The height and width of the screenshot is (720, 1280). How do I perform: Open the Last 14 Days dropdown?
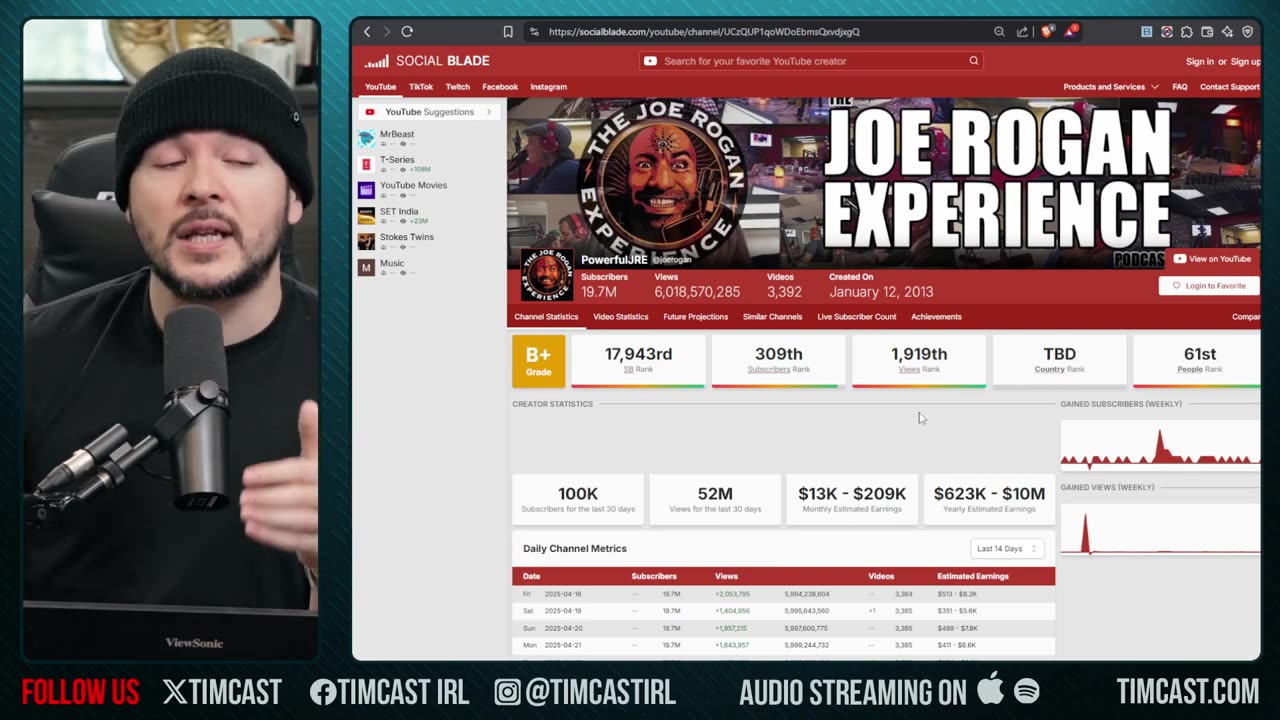pyautogui.click(x=1007, y=548)
